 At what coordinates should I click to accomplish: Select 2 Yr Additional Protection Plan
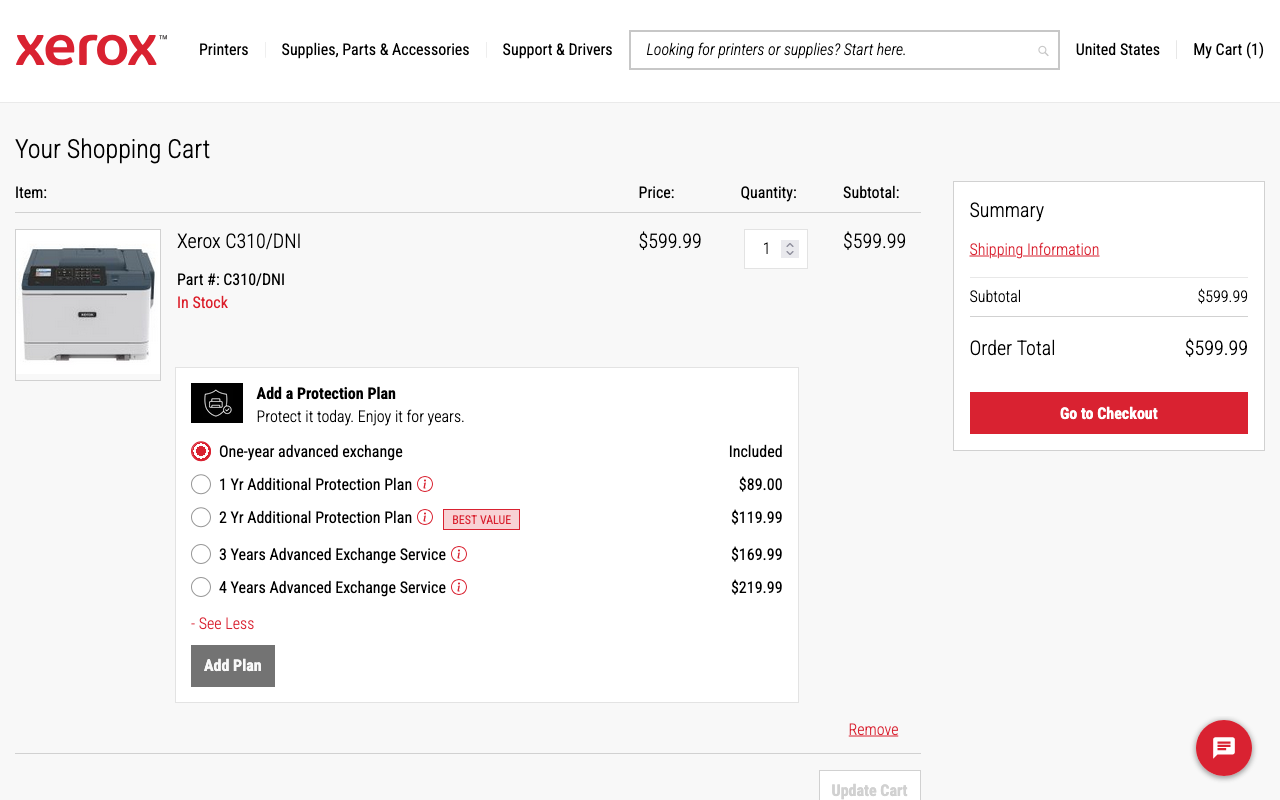tap(201, 518)
